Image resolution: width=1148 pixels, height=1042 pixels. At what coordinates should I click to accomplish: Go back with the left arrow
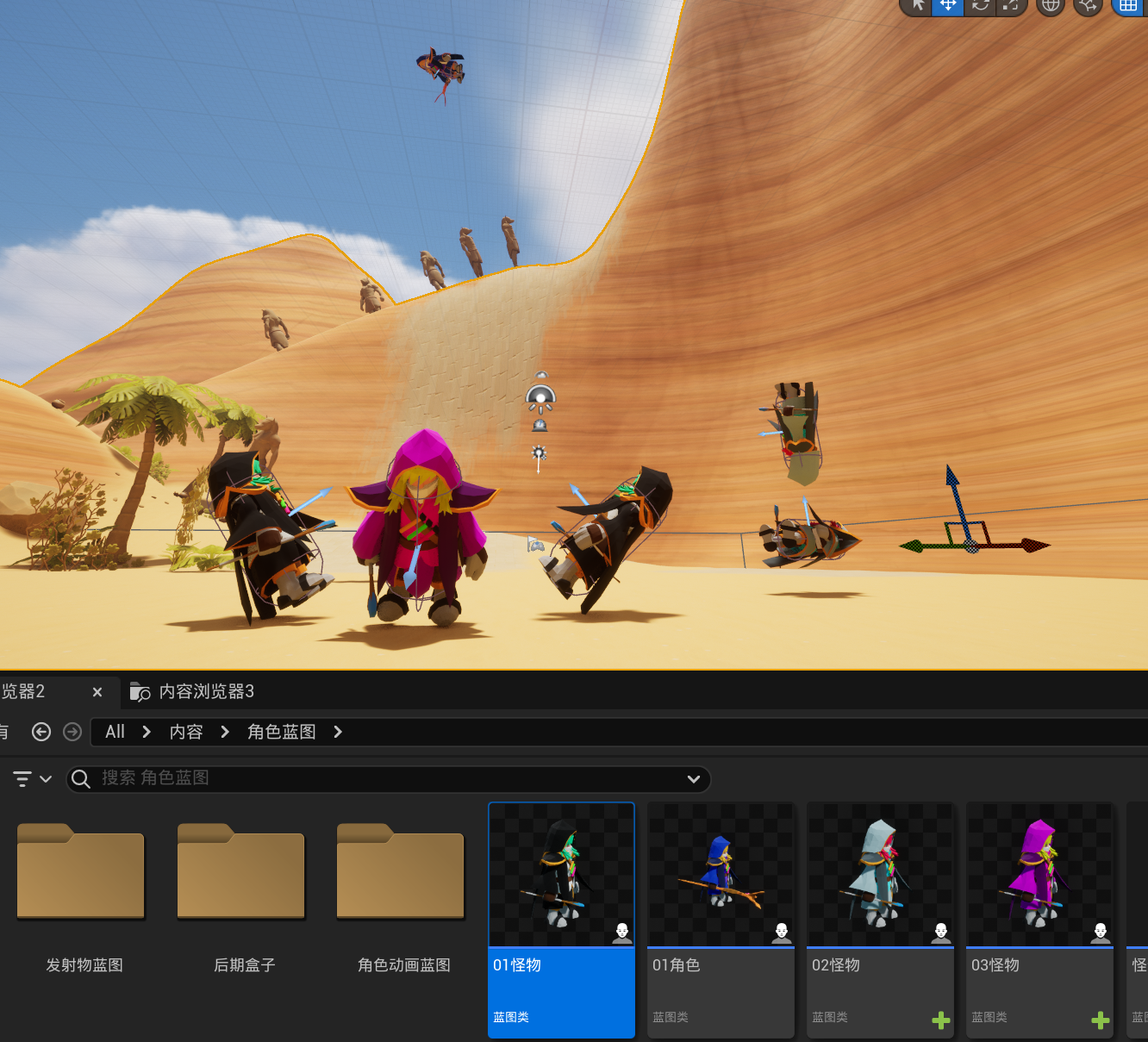click(x=41, y=732)
